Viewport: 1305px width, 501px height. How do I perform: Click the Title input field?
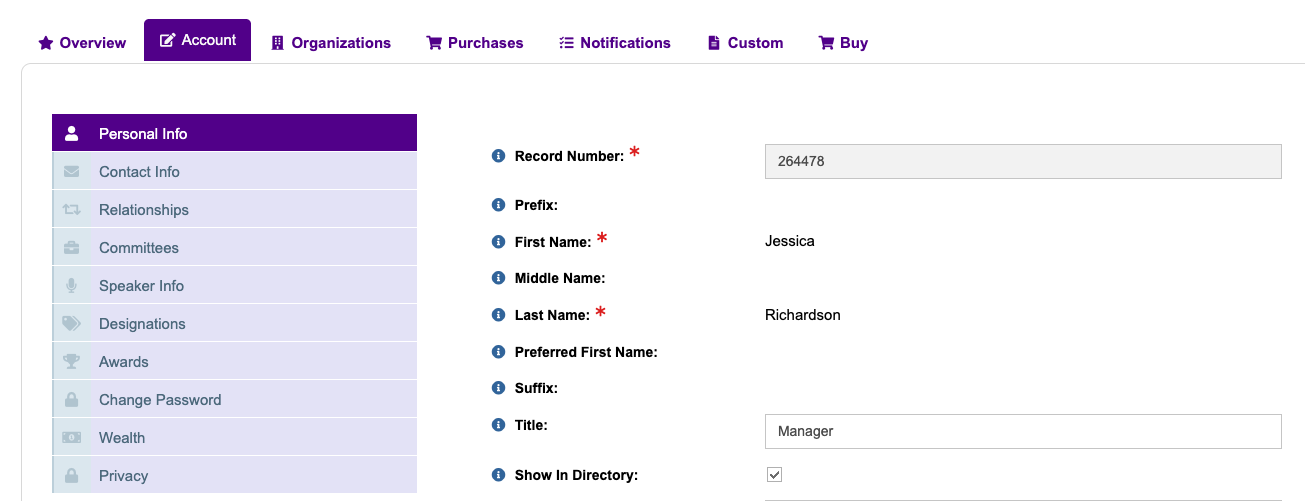[x=1022, y=431]
